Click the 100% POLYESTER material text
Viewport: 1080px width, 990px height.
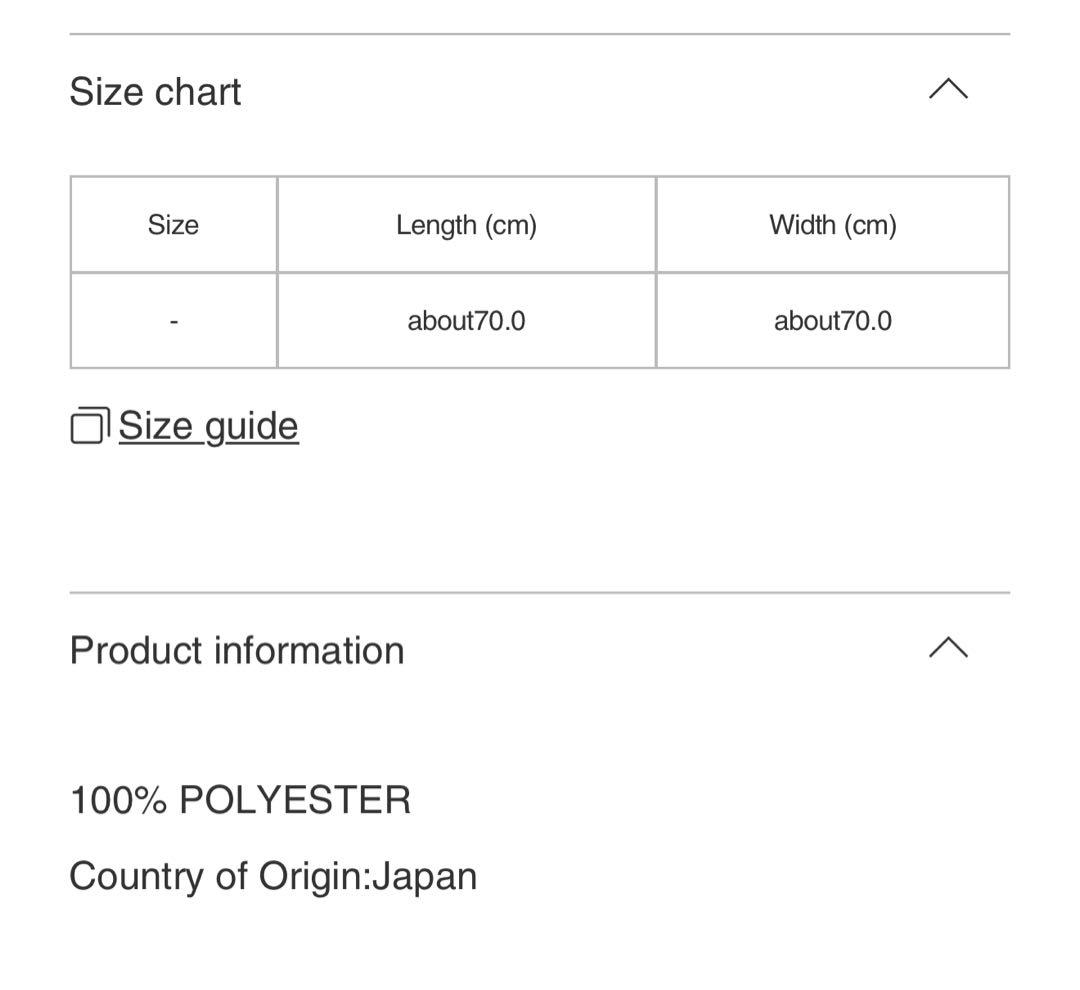point(240,800)
